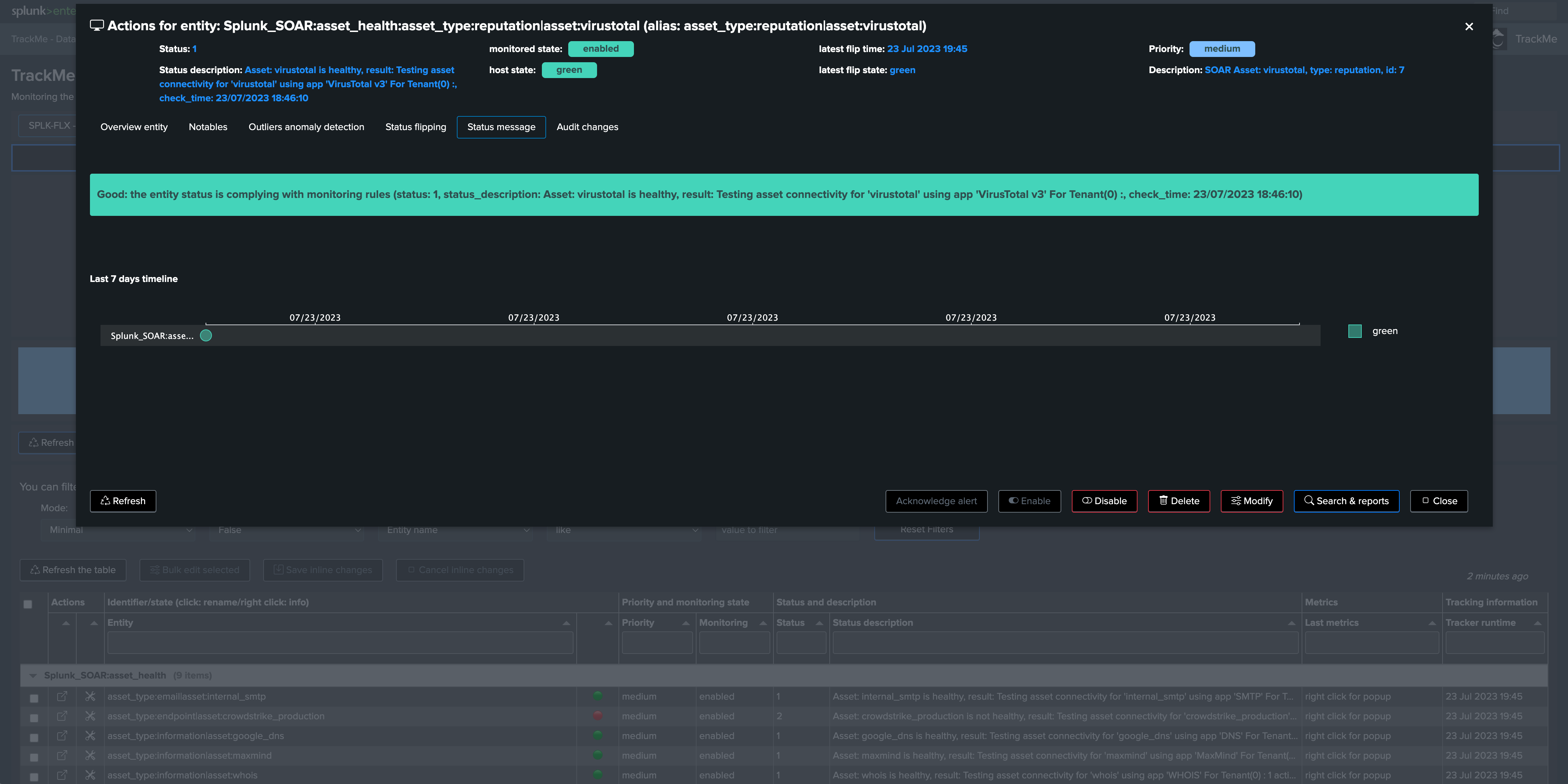The width and height of the screenshot is (1568, 784).
Task: Click the Close button at dialog bottom
Action: coord(1439,501)
